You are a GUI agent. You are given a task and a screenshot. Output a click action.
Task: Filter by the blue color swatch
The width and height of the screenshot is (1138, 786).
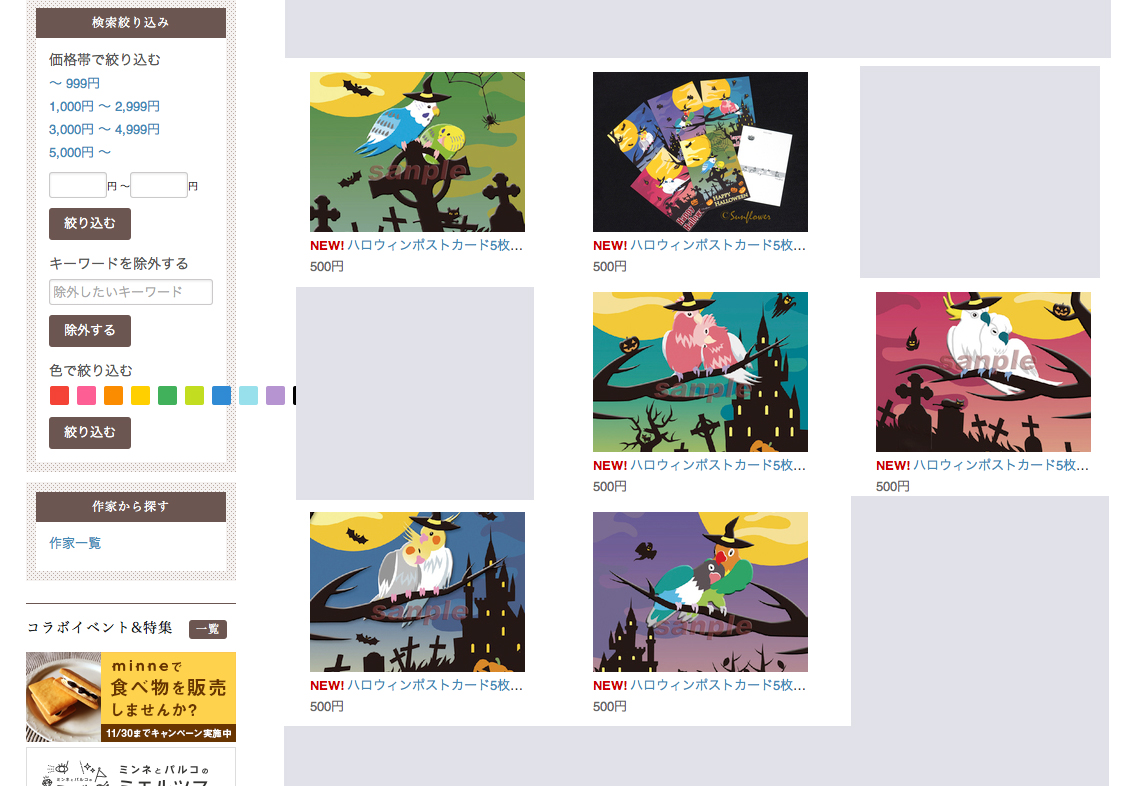(x=221, y=396)
